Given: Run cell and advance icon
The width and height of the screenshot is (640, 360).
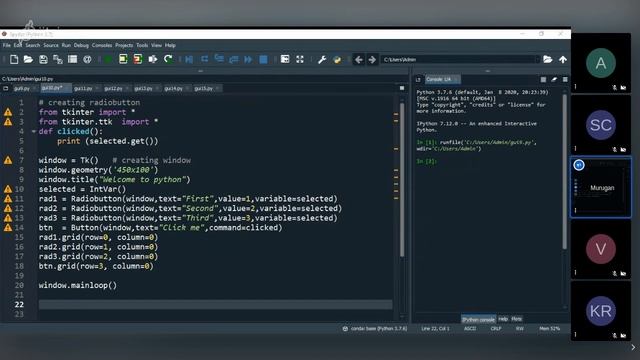Looking at the screenshot, I should [x=138, y=60].
